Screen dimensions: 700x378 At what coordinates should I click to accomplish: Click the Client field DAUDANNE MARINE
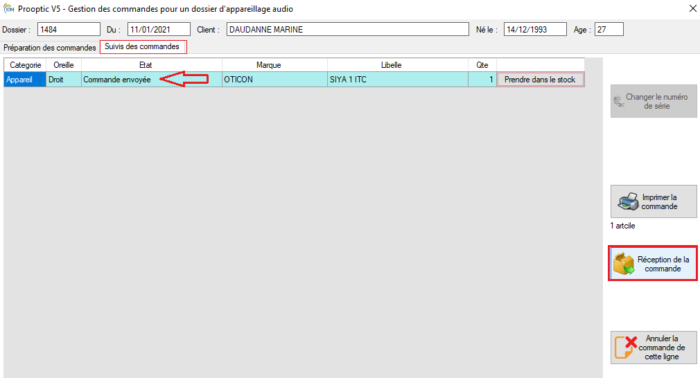[347, 29]
